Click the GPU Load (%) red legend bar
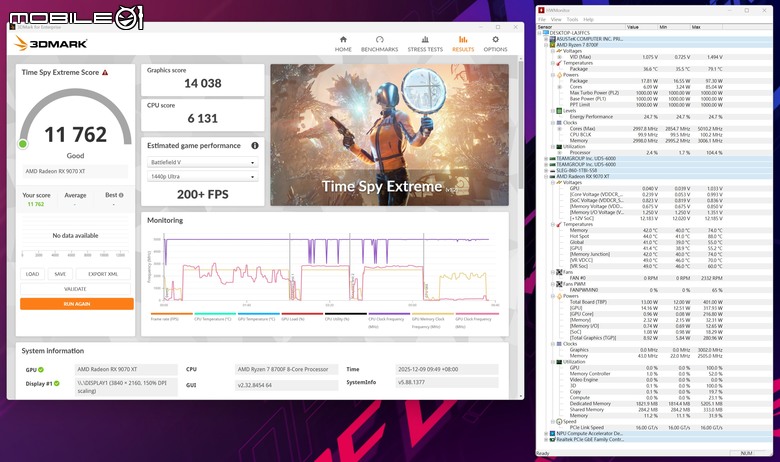780x462 pixels. pos(302,314)
